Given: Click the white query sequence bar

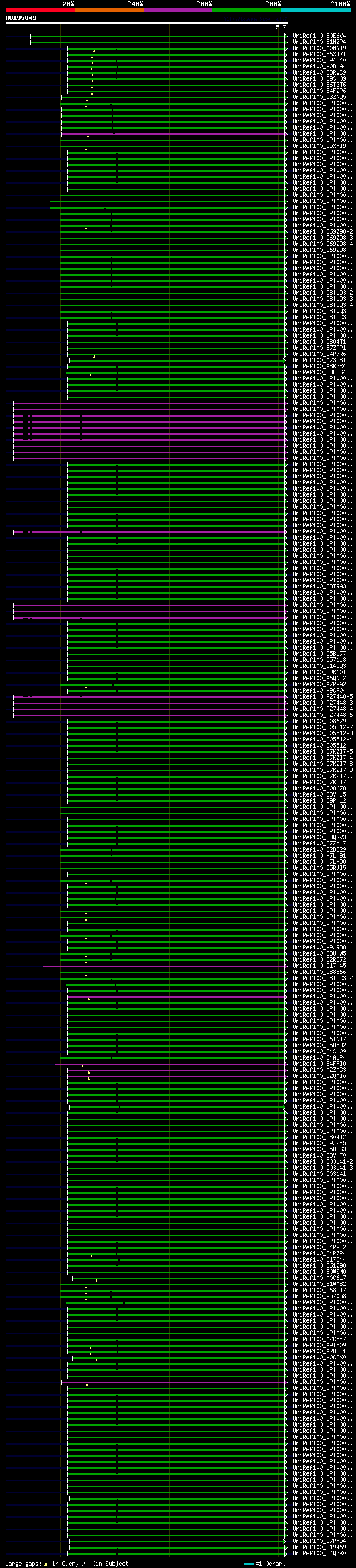Looking at the screenshot, I should 147,22.
